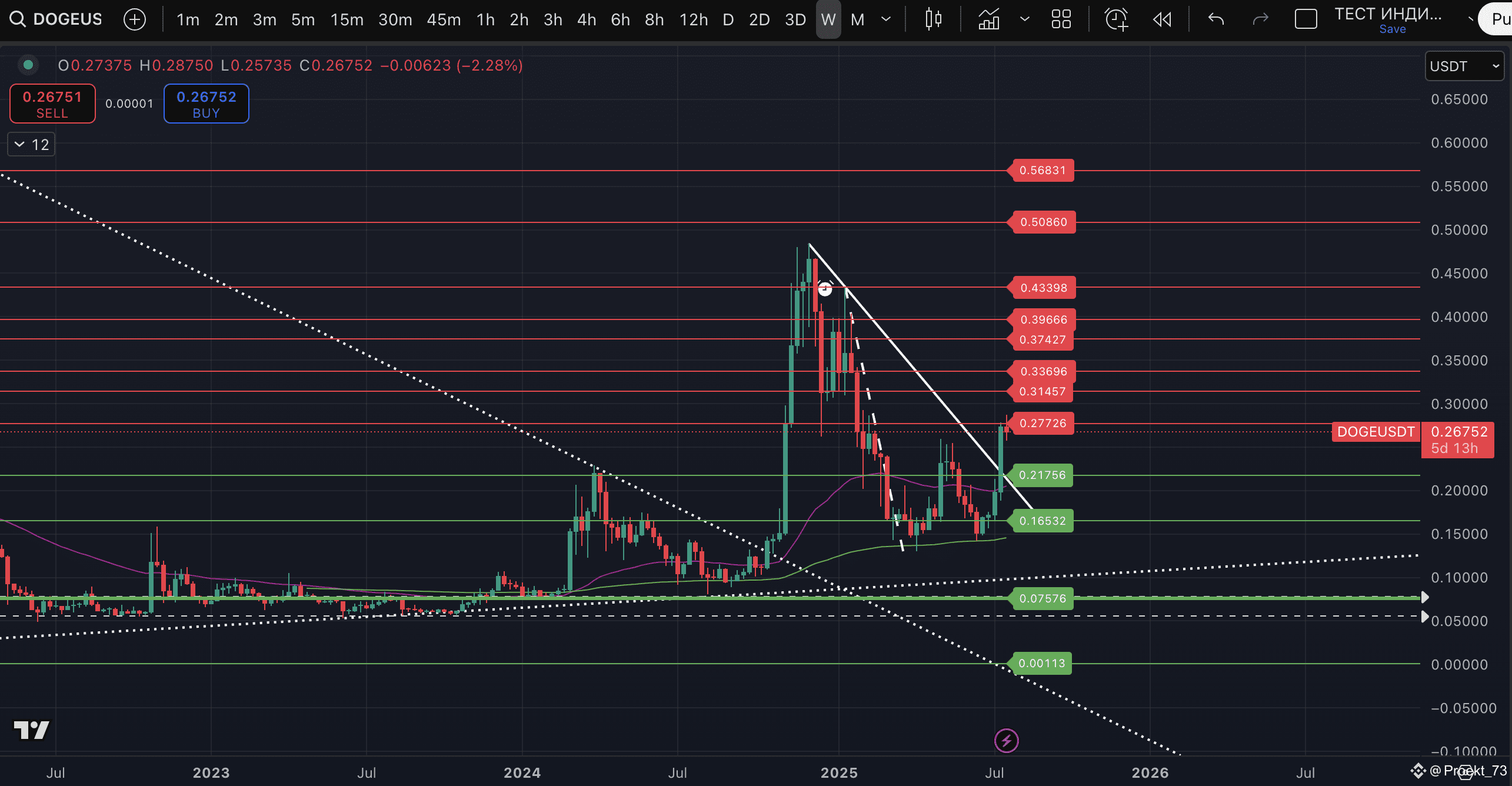Select the 4h timeframe
Viewport: 1512px width, 786px height.
587,19
